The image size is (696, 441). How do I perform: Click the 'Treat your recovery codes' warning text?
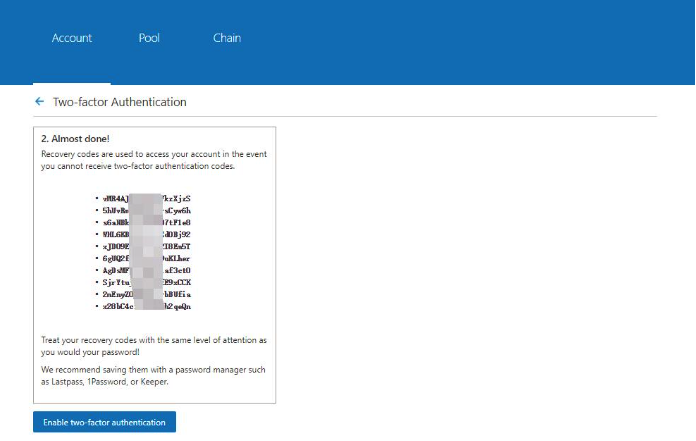(153, 346)
